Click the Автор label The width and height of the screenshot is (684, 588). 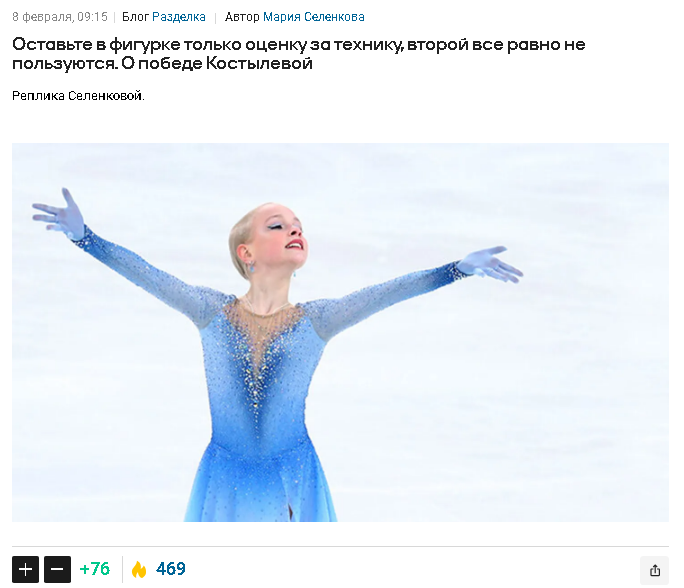pyautogui.click(x=242, y=17)
